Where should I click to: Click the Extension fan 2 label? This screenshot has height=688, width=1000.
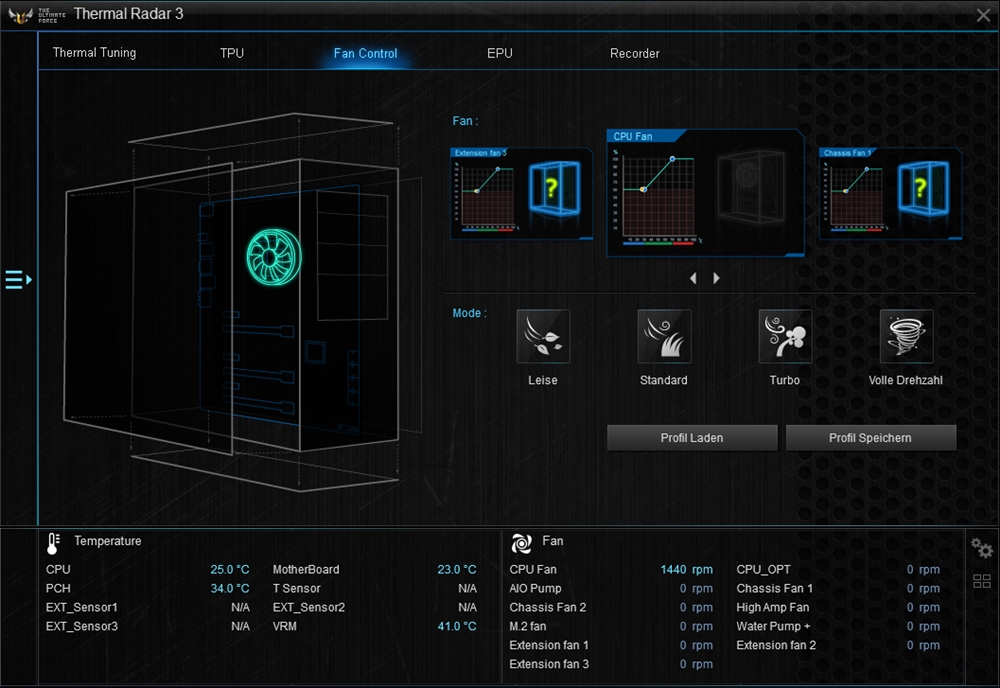776,645
